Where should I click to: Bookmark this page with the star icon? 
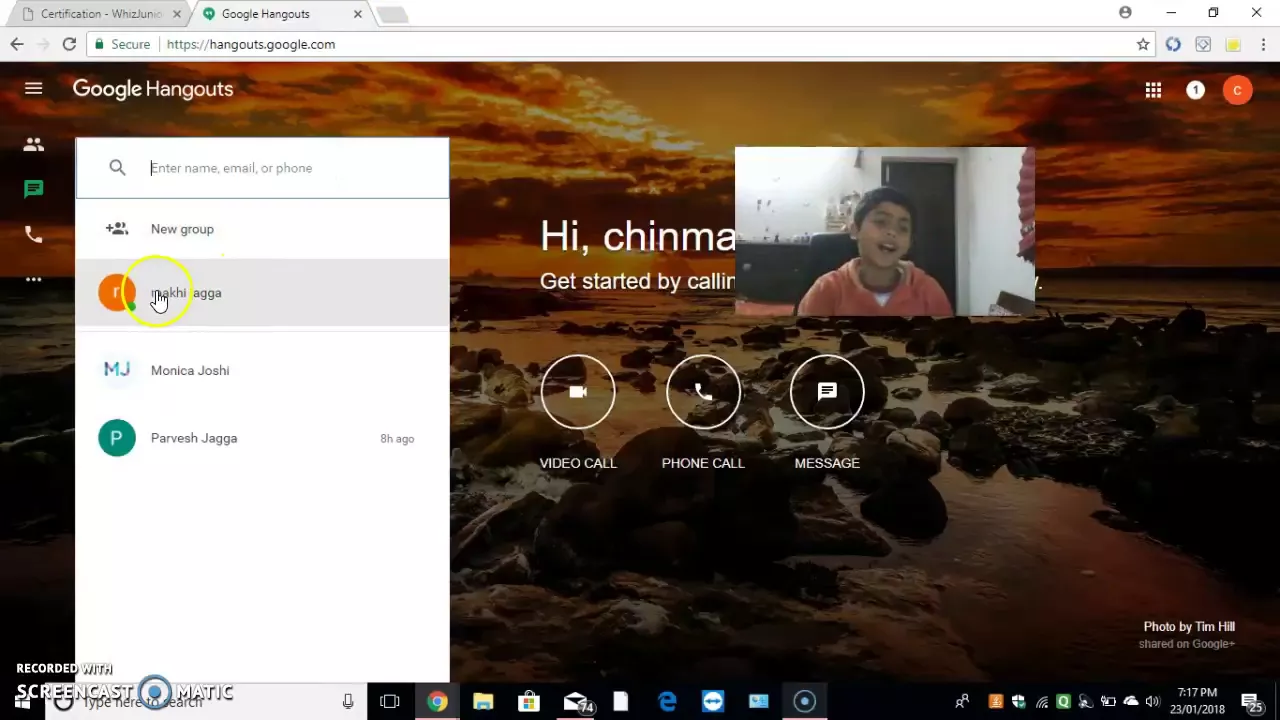(x=1143, y=44)
